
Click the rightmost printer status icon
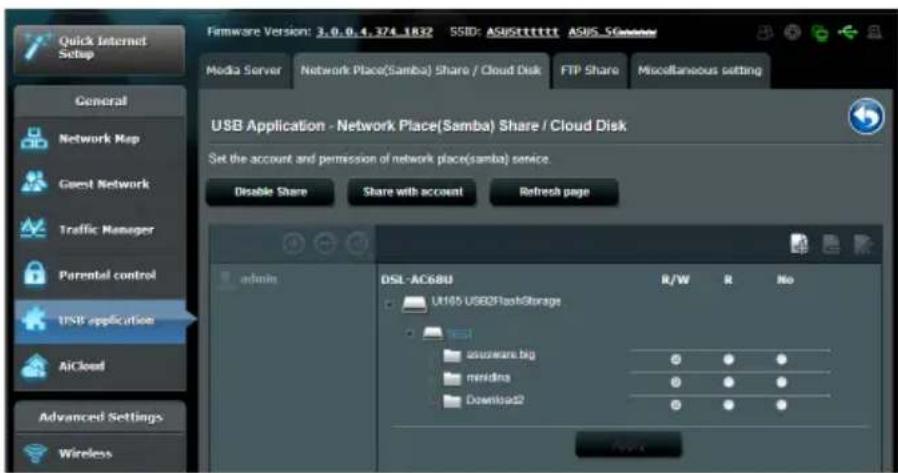874,32
